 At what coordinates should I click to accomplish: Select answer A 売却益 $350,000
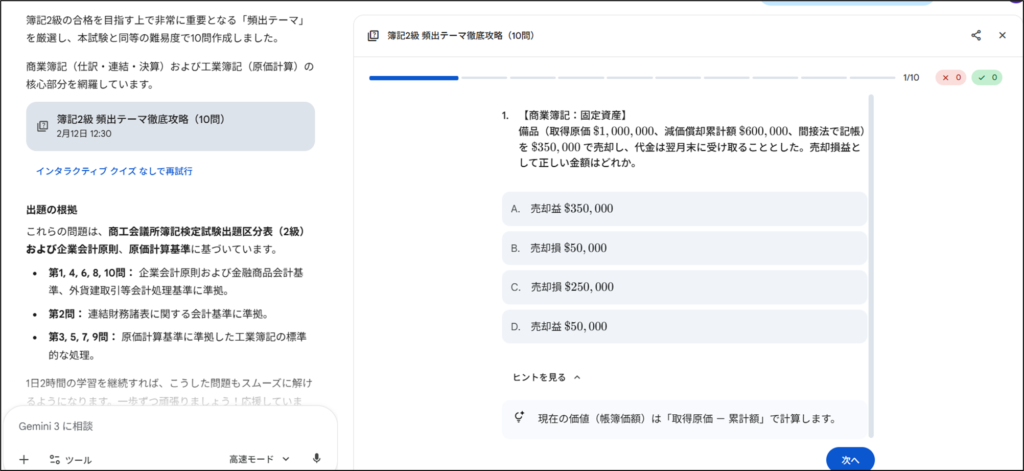pyautogui.click(x=684, y=208)
